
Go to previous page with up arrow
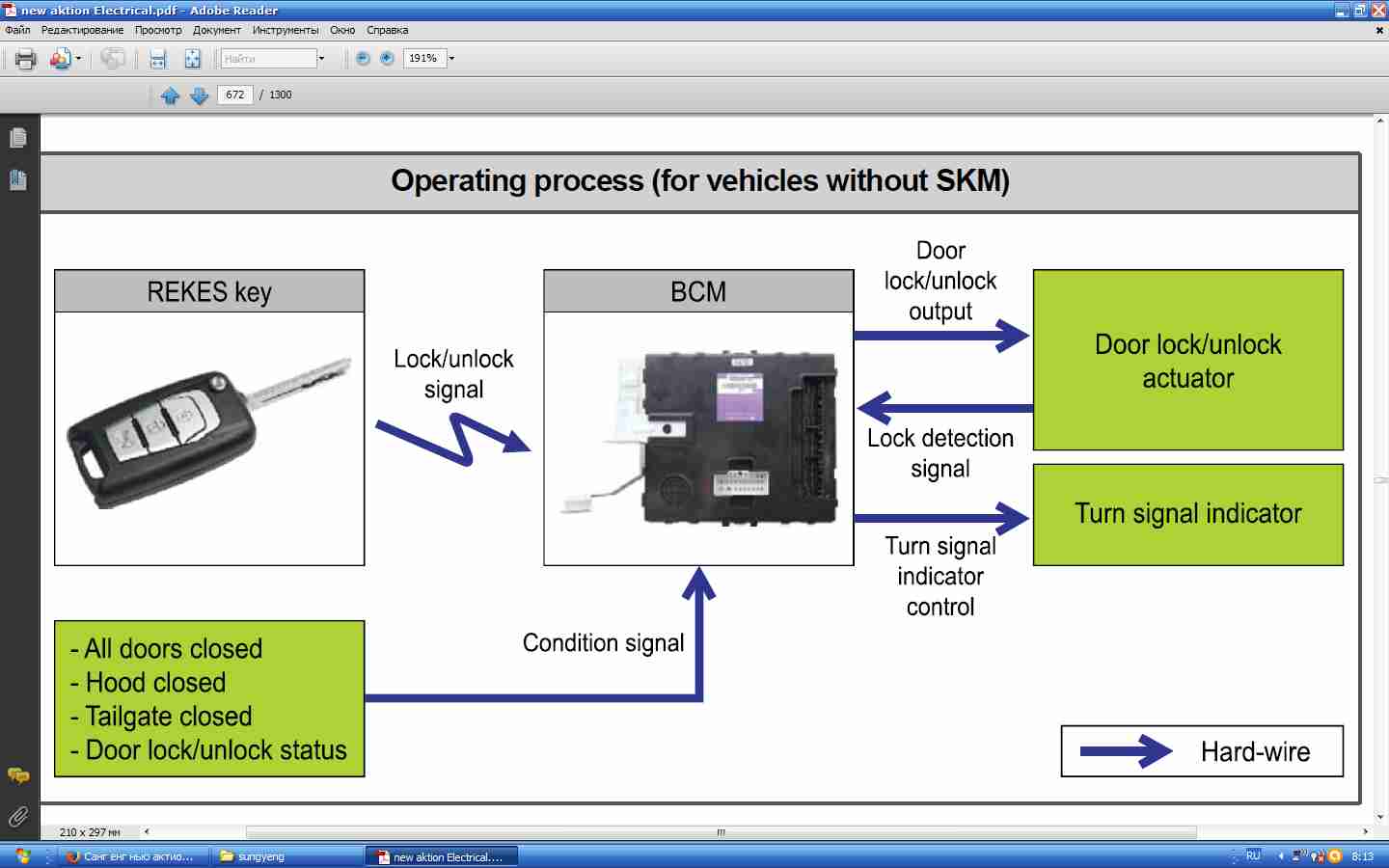171,95
